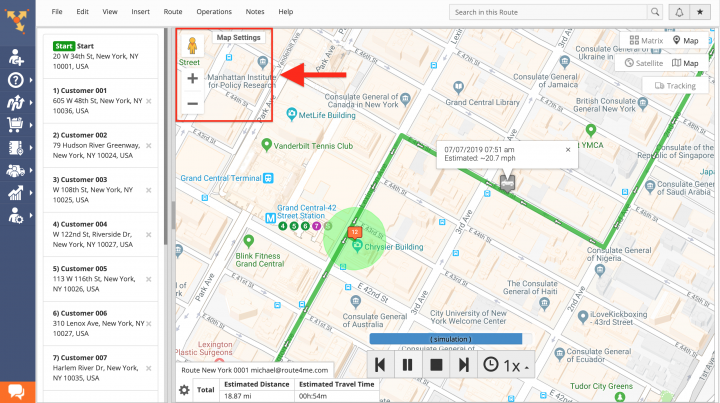
Task: Skip simulation to the previous stop
Action: 380,365
